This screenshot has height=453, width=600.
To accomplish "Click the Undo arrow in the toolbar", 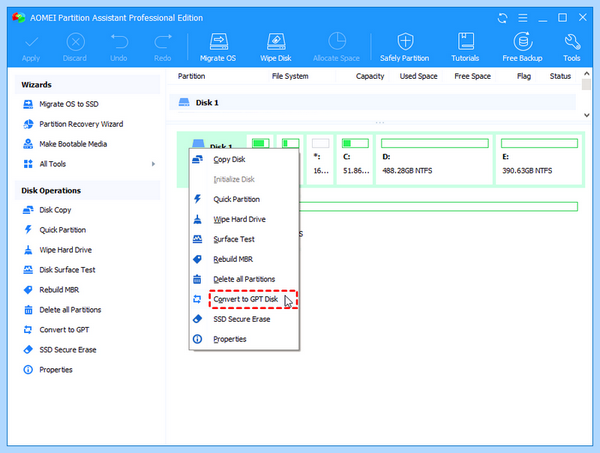I will [x=119, y=41].
